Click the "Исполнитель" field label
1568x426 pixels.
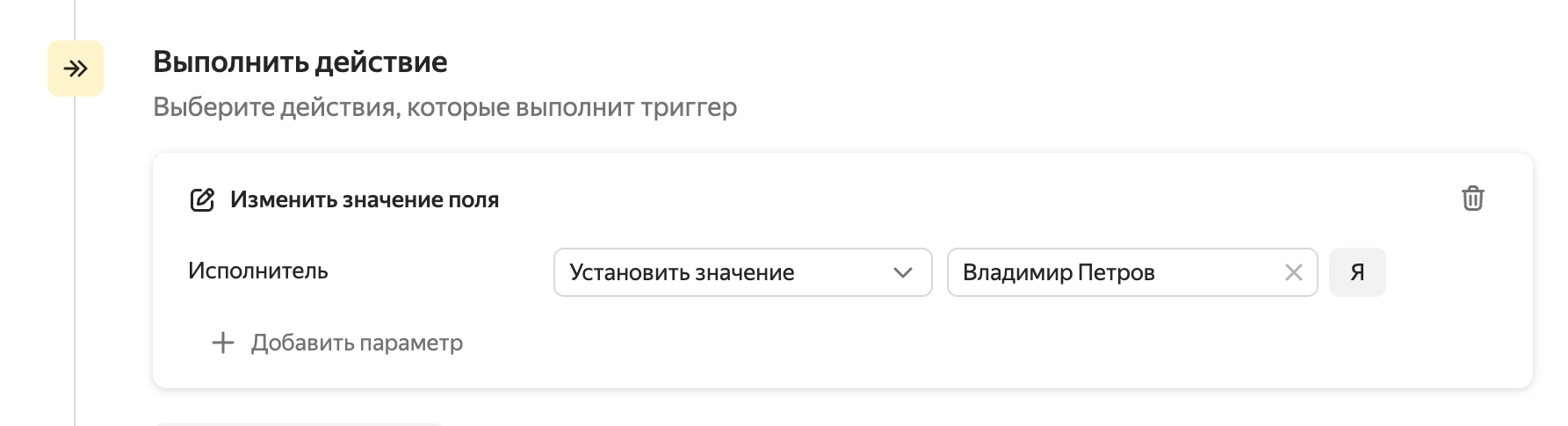click(x=258, y=271)
